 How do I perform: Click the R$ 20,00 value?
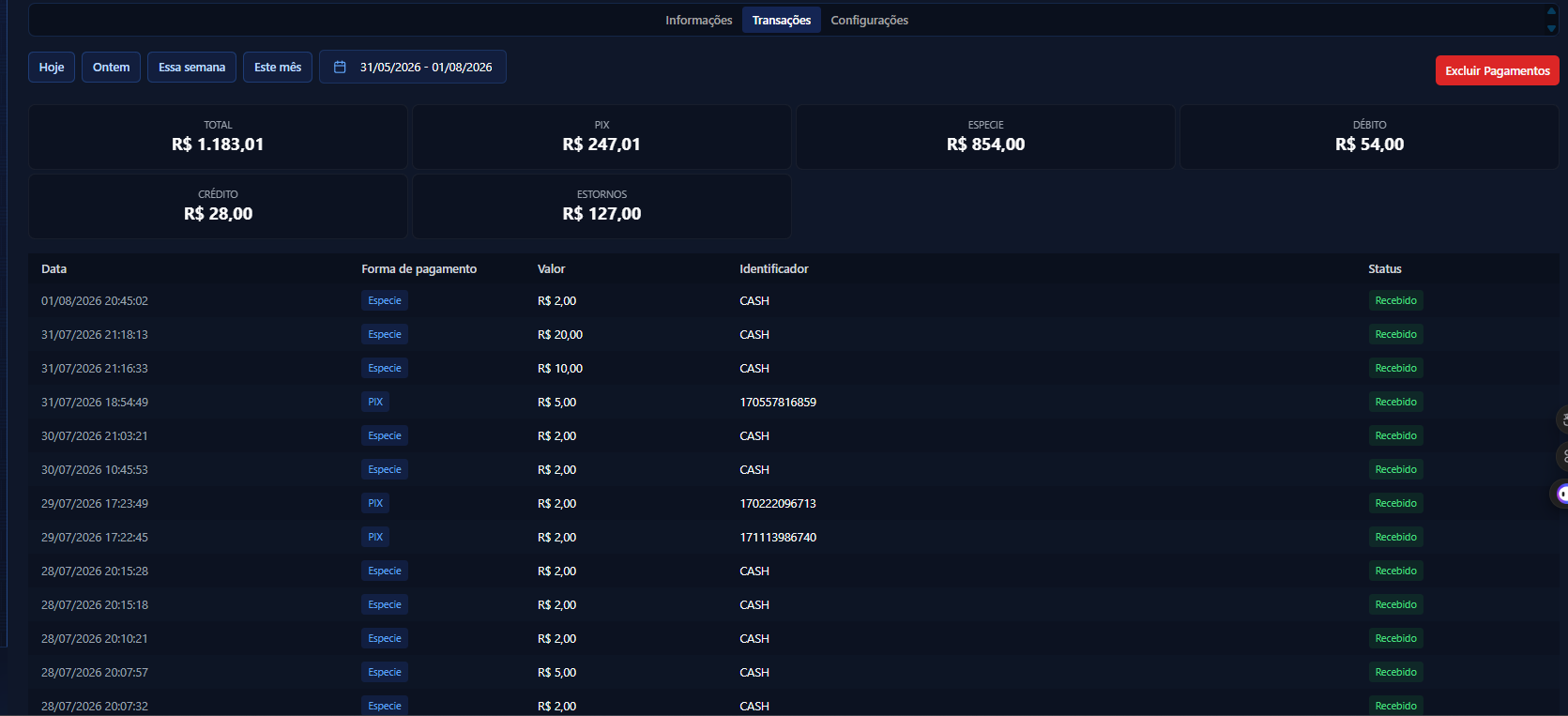[x=560, y=334]
